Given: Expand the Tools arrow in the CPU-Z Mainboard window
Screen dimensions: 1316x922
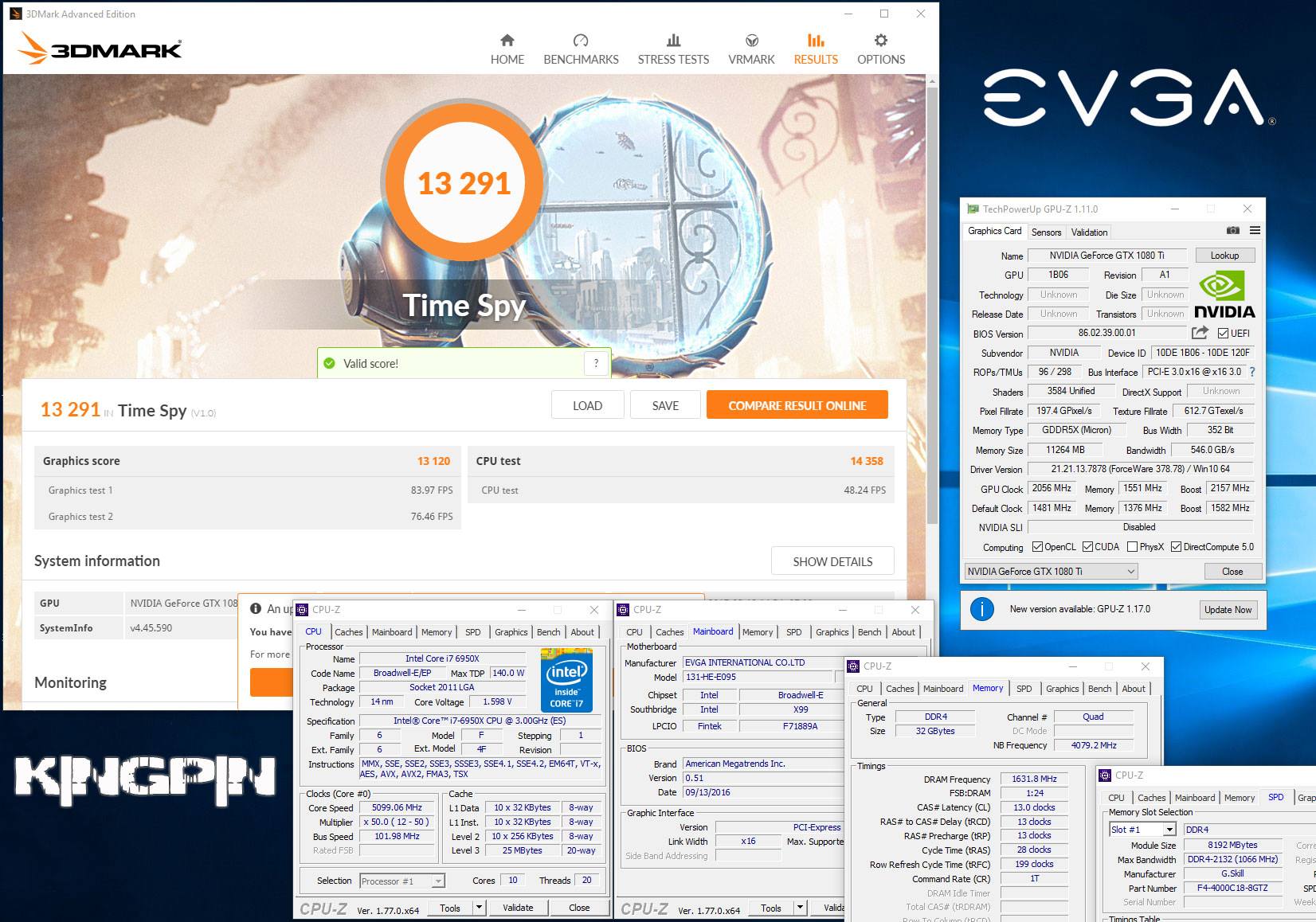Looking at the screenshot, I should [800, 908].
